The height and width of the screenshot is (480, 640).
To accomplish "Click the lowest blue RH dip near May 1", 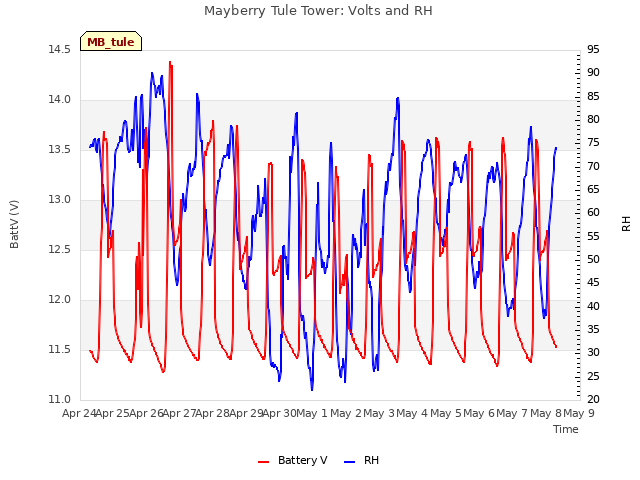I will tap(312, 390).
